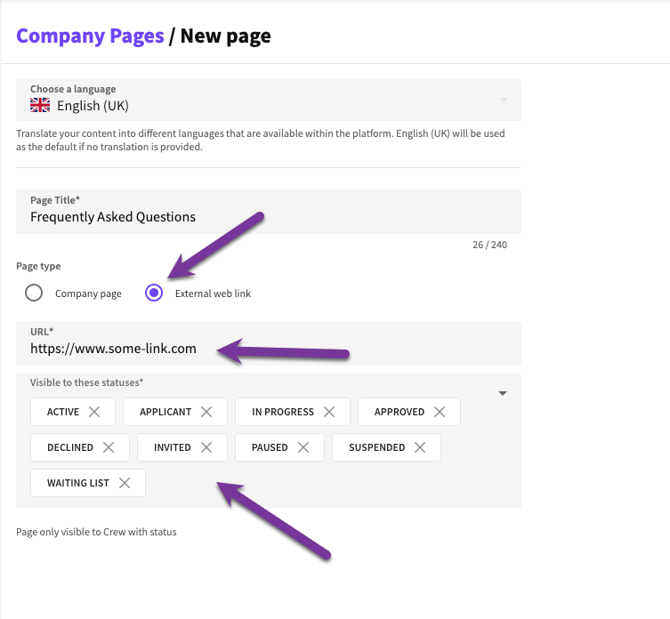
Task: Click the External web link label
Action: coord(213,294)
